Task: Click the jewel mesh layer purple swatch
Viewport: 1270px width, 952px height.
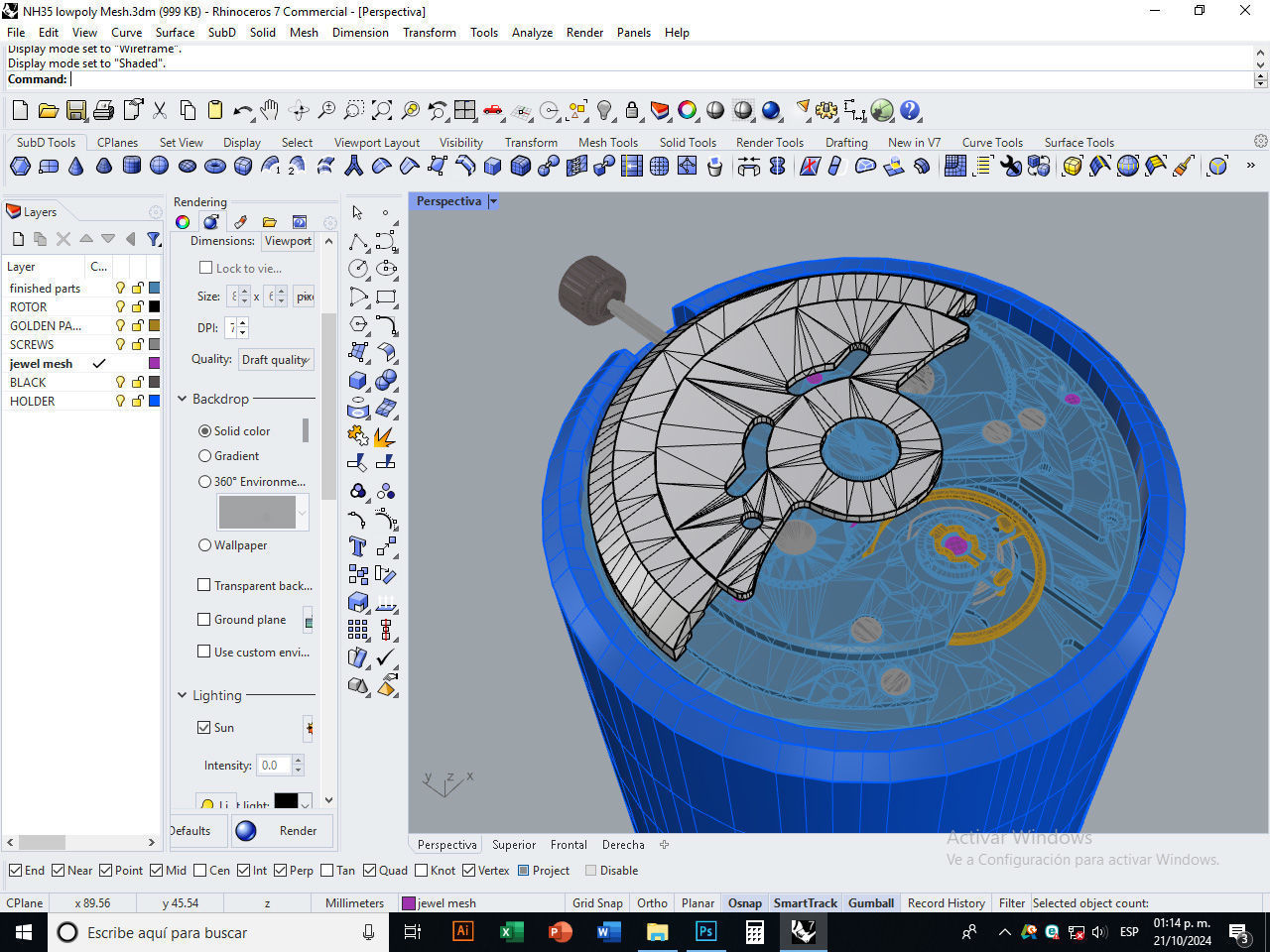Action: click(x=154, y=363)
